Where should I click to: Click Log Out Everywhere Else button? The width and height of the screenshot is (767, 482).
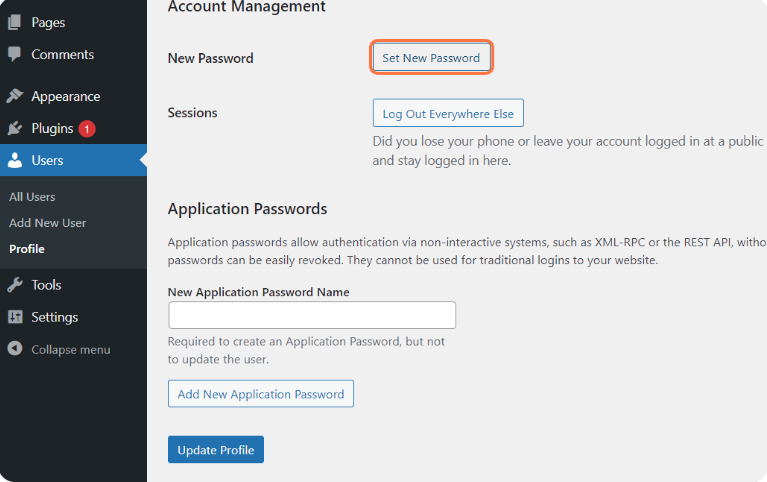[x=447, y=114]
